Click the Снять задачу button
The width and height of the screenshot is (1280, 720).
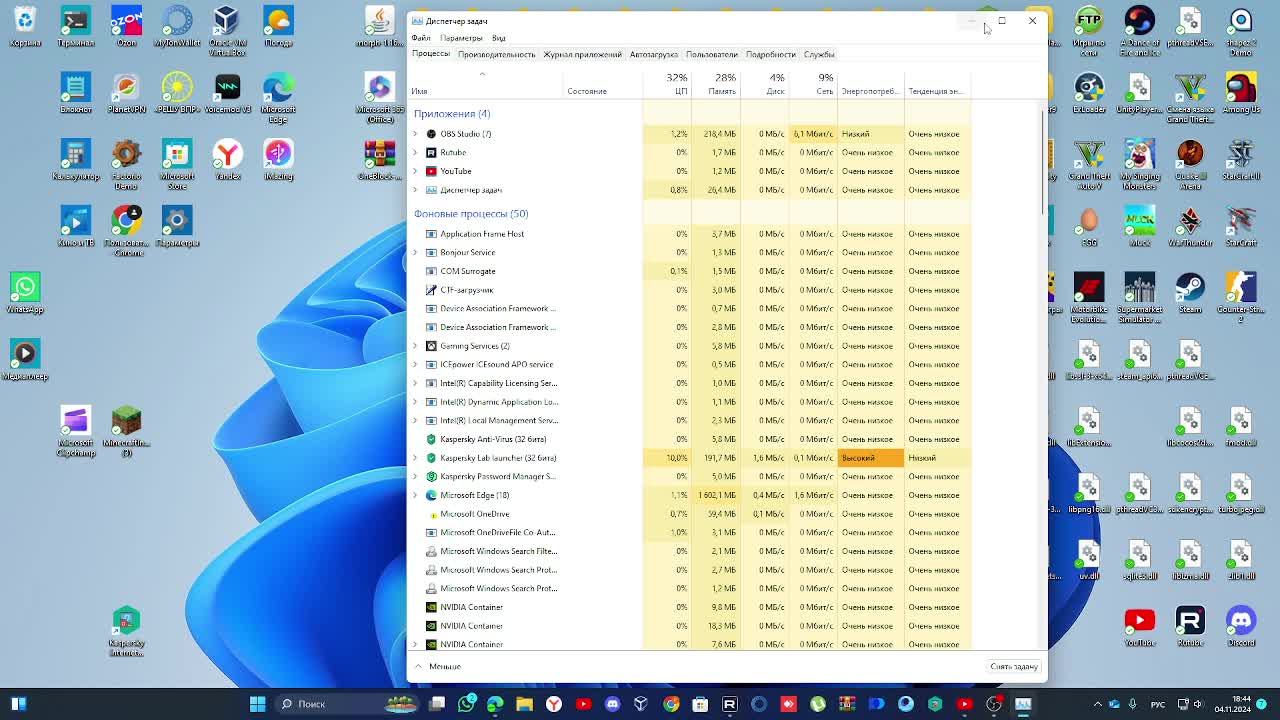pyautogui.click(x=1014, y=666)
